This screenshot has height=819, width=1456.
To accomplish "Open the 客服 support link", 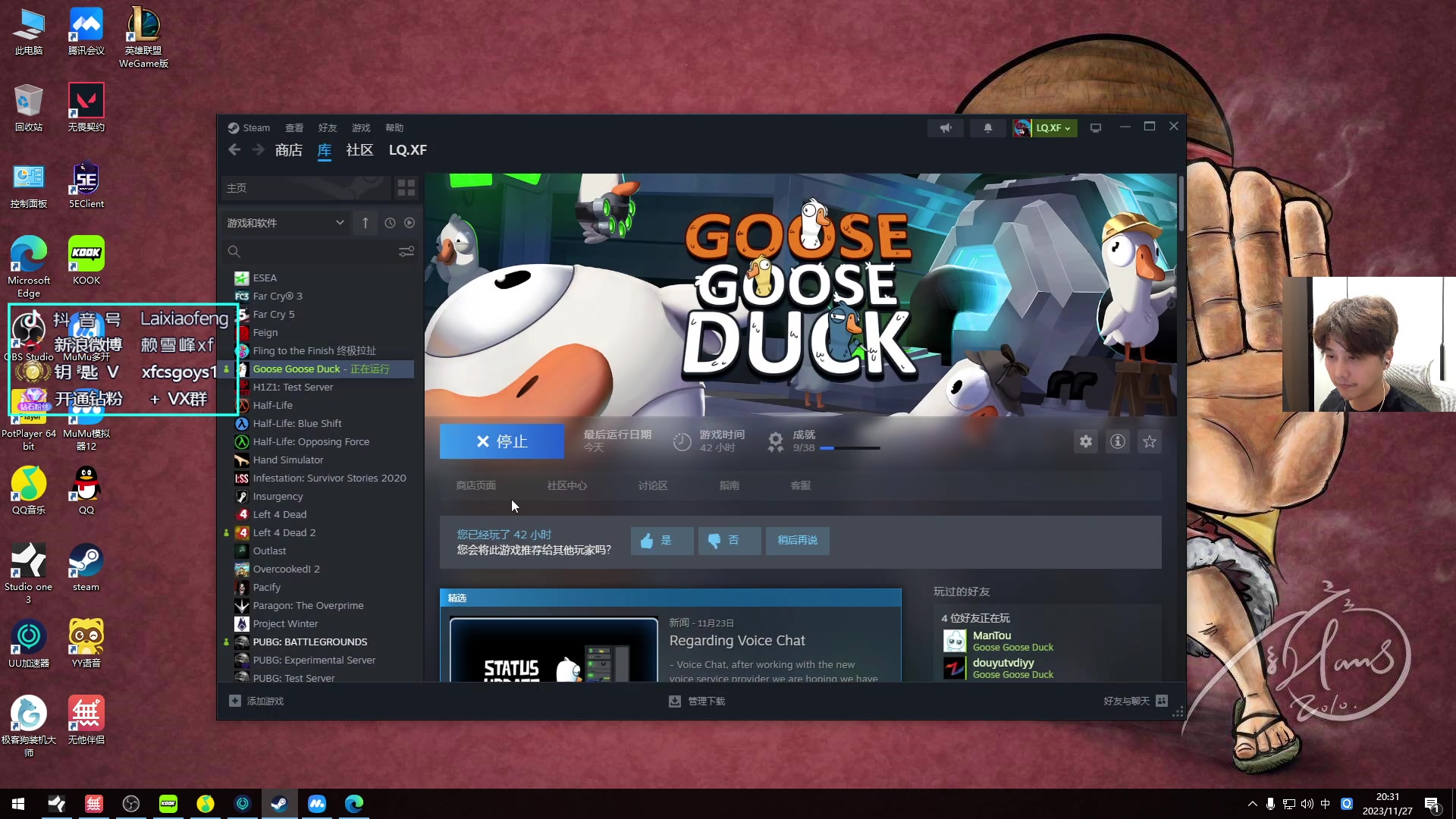I will [801, 485].
